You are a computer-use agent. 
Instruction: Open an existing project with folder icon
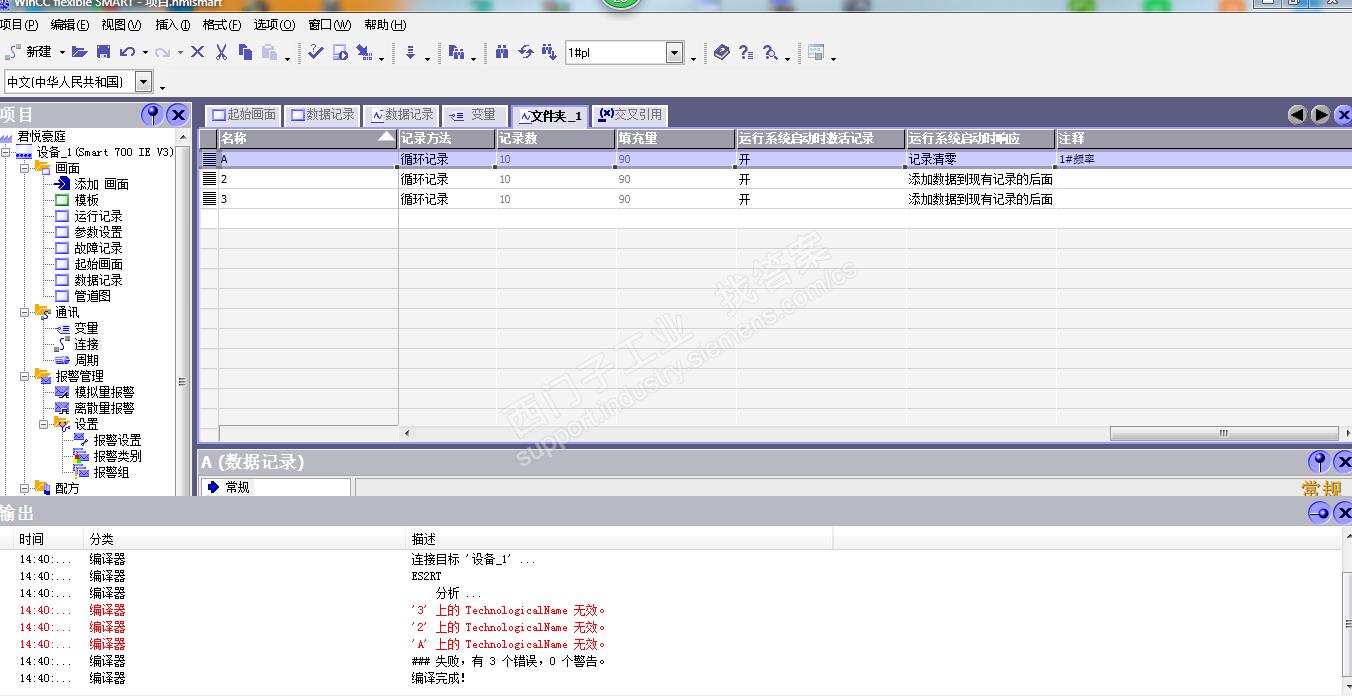pyautogui.click(x=80, y=52)
